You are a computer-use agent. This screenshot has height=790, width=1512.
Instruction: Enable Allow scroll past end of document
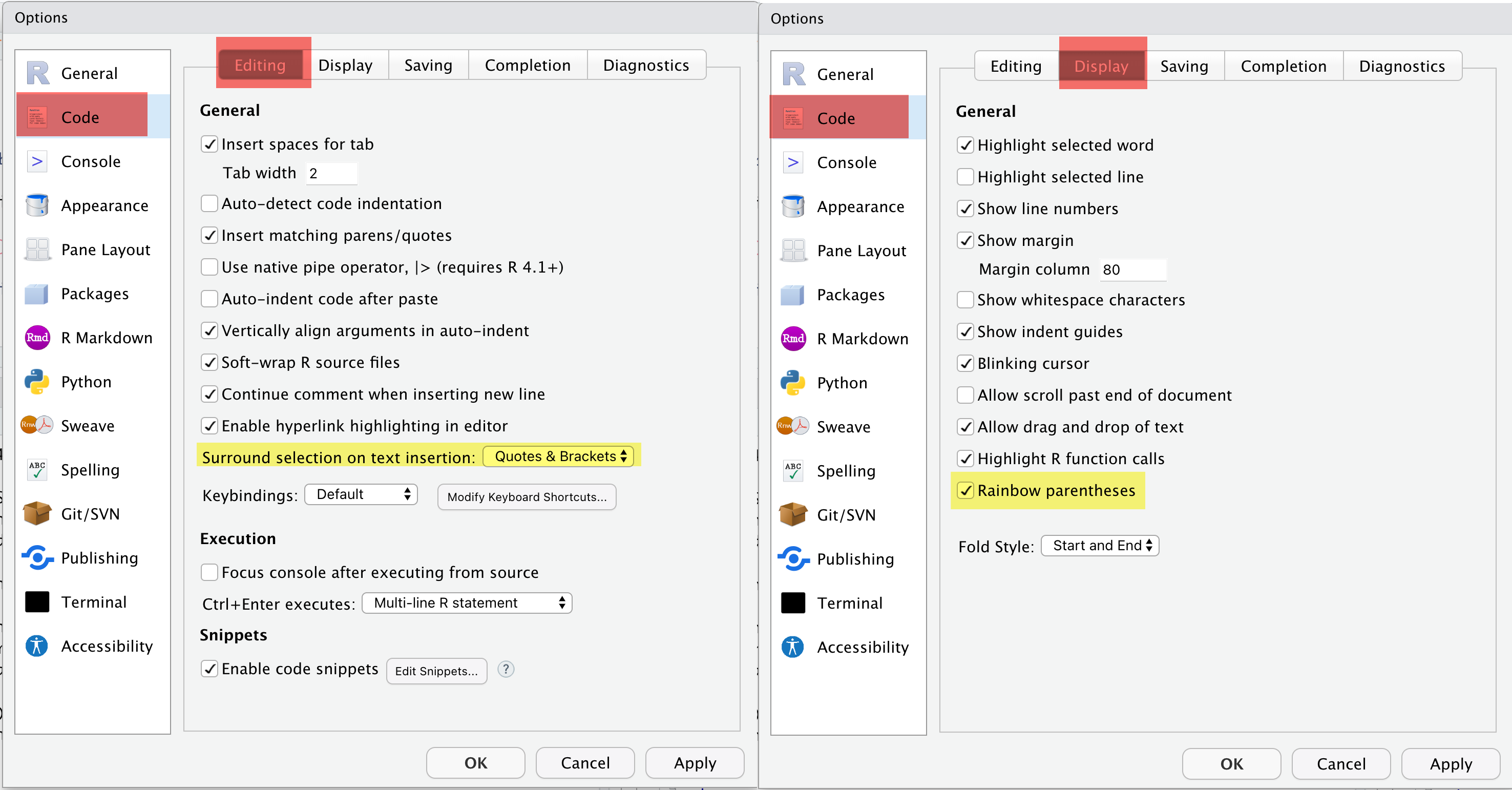[965, 395]
